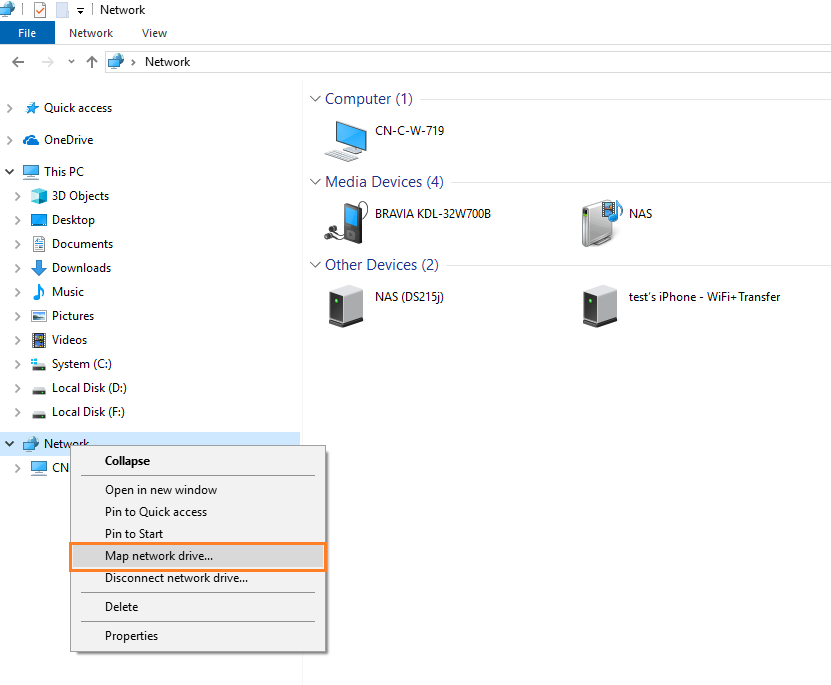Select Delete in the context menu
Viewport: 831px width, 685px height.
pos(198,607)
